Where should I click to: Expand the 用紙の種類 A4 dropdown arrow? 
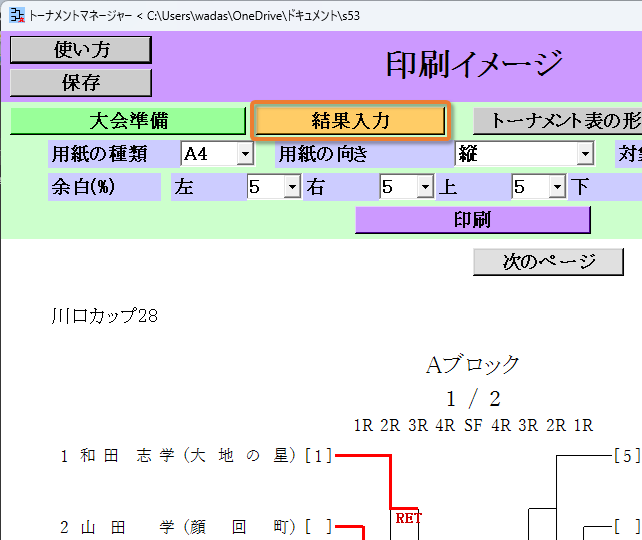pos(245,154)
